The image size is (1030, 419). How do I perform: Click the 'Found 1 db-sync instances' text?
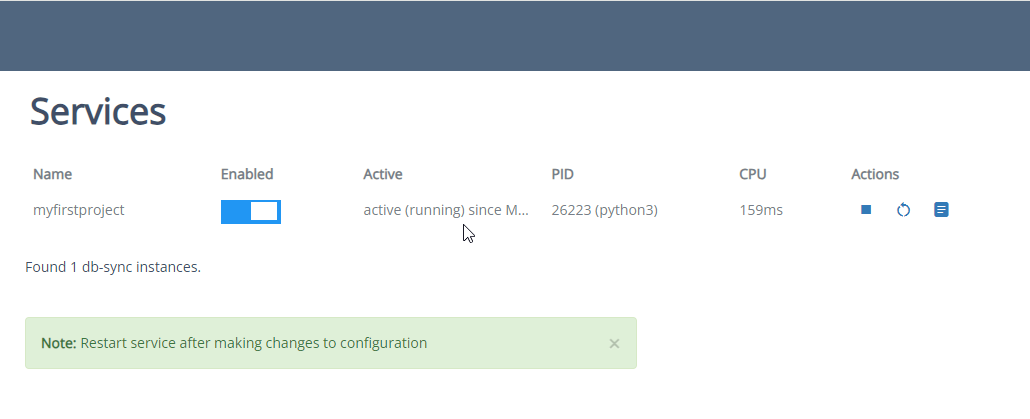(113, 267)
